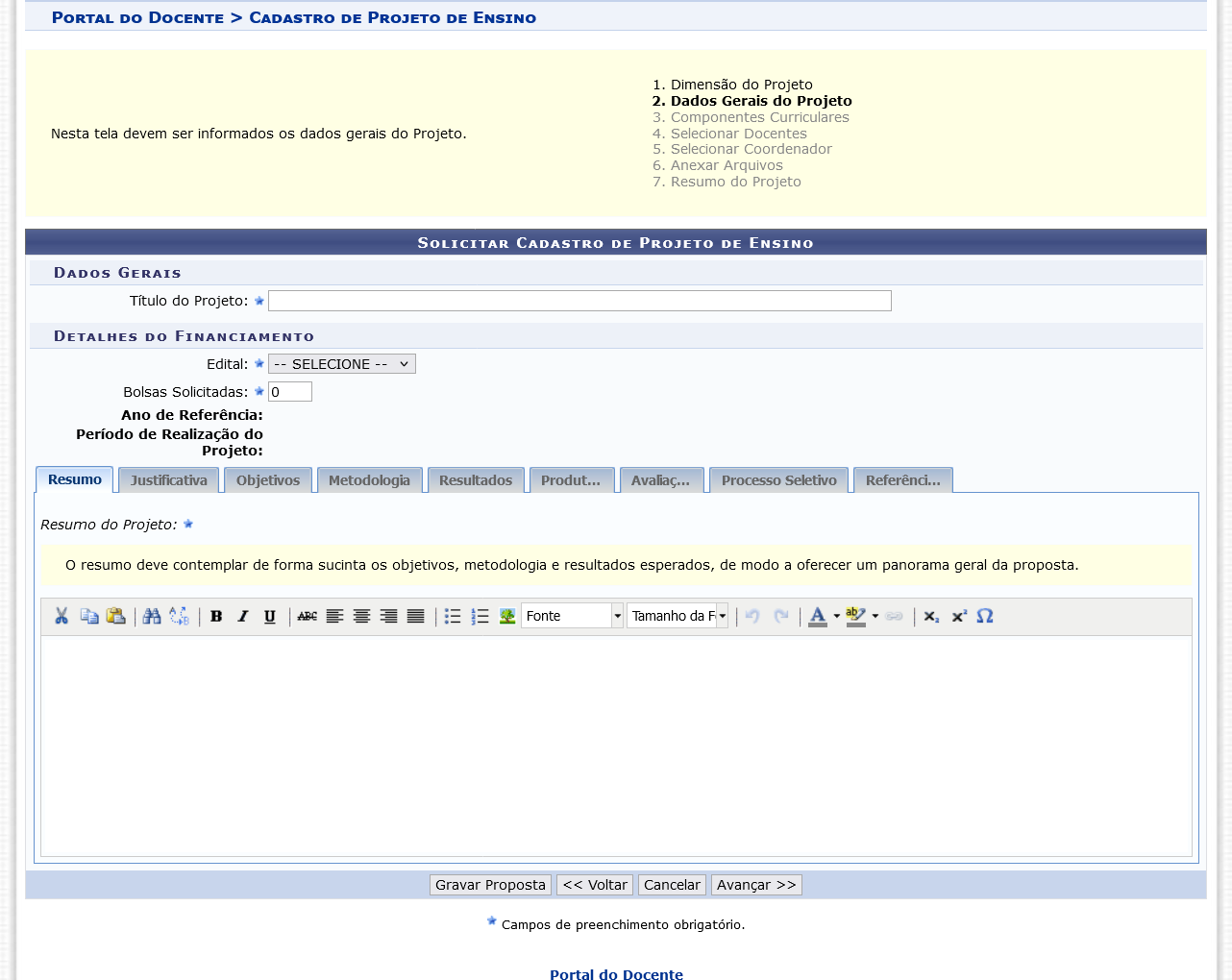Switch to the Avaliaç... tab

click(661, 480)
